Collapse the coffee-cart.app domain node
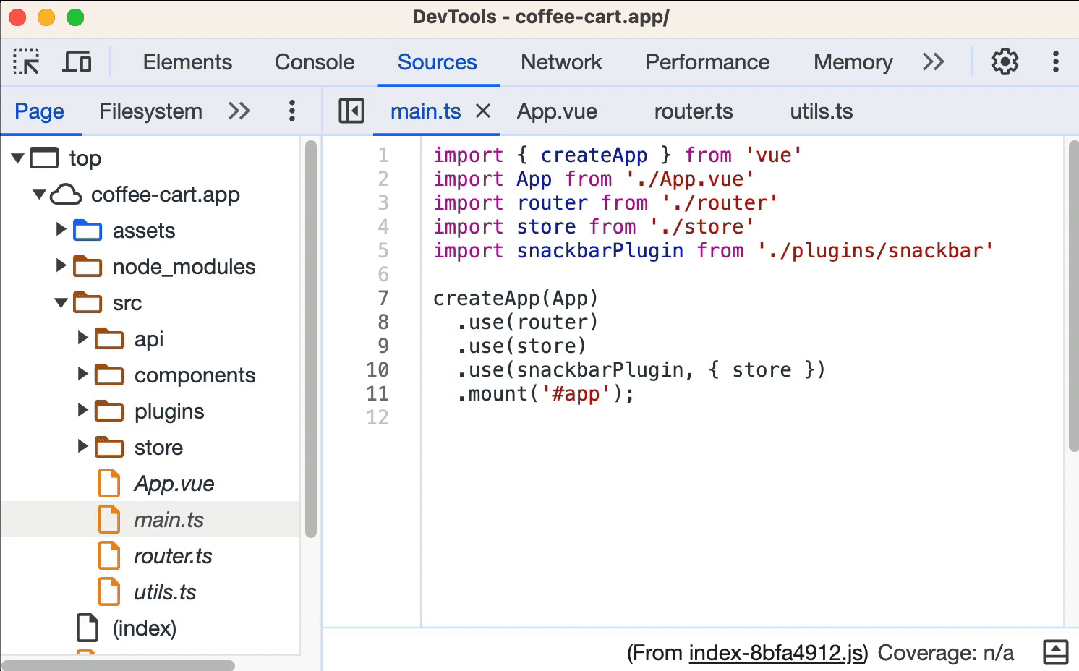 coord(40,195)
